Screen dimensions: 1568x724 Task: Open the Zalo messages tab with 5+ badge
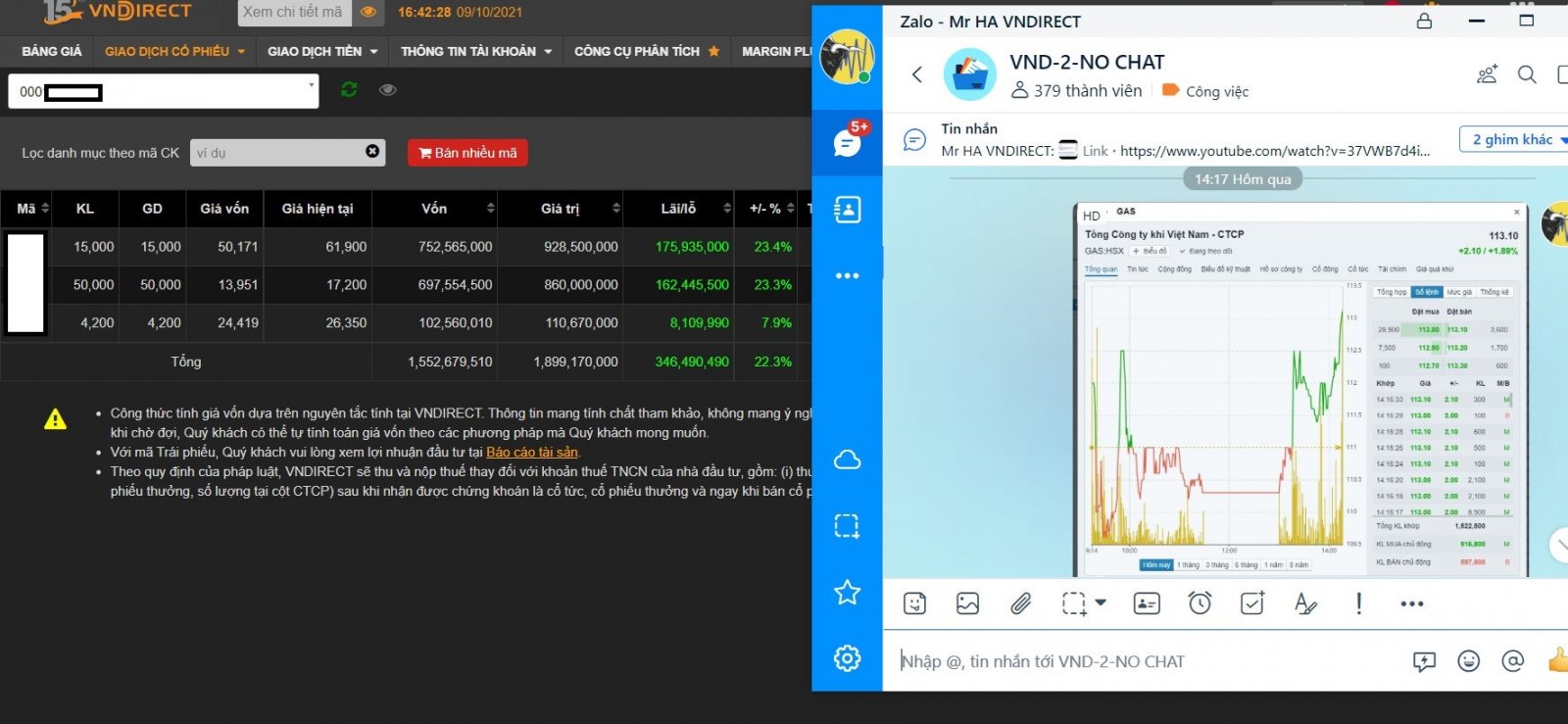pos(848,143)
